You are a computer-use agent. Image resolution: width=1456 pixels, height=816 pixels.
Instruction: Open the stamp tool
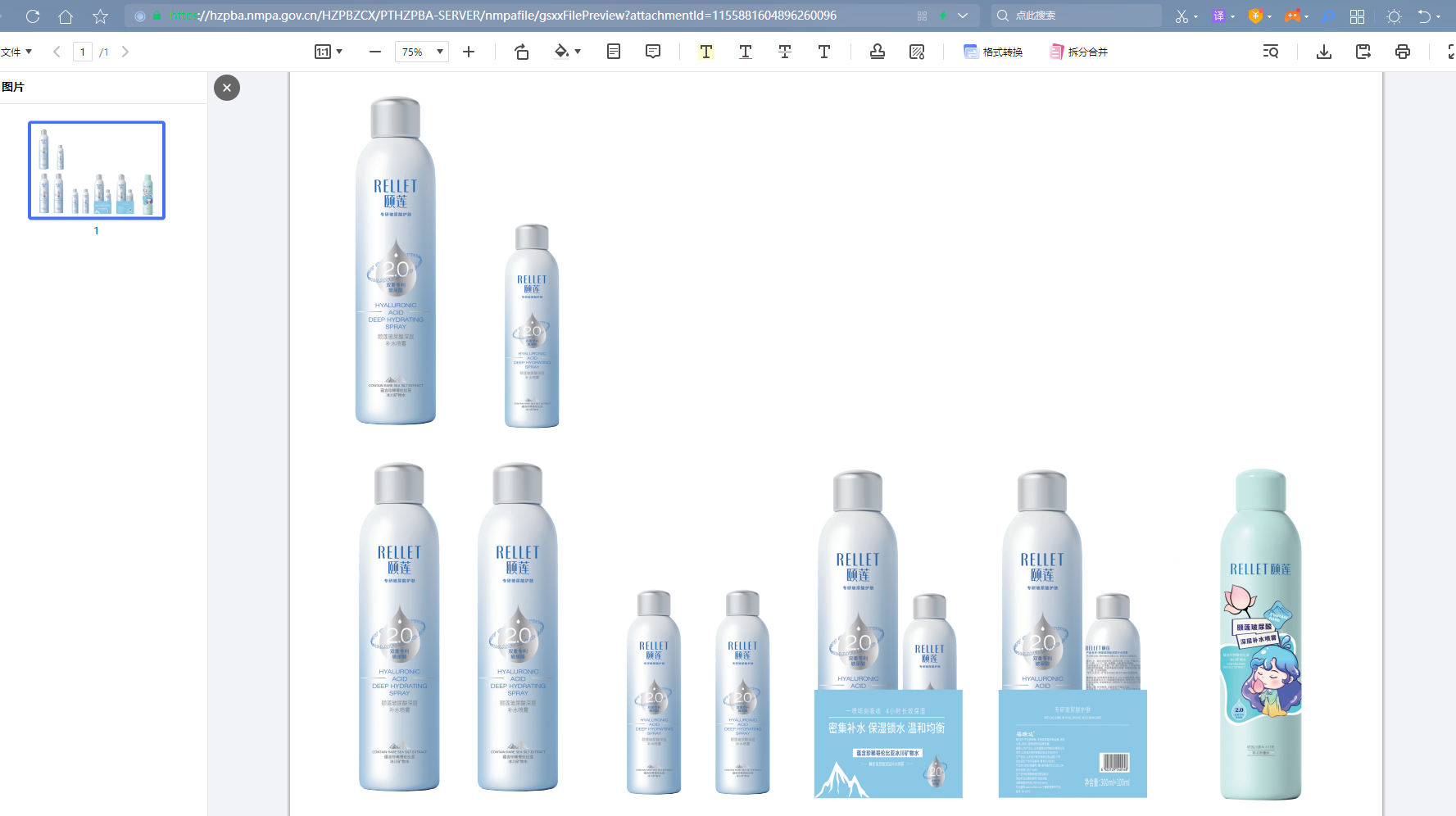(878, 52)
